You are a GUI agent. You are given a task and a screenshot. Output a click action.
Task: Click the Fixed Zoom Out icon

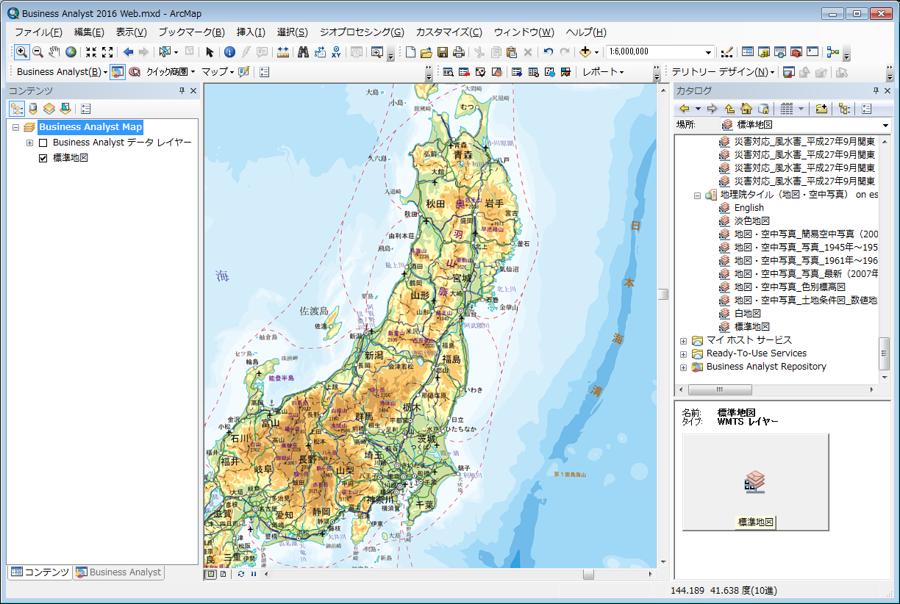click(107, 52)
